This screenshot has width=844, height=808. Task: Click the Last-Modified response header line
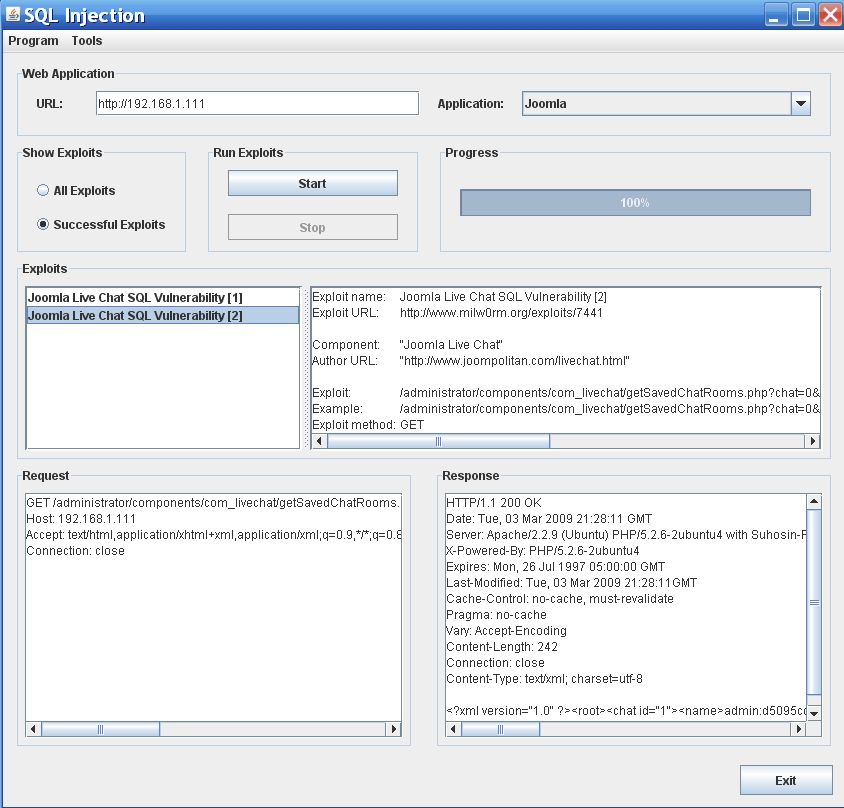[572, 582]
